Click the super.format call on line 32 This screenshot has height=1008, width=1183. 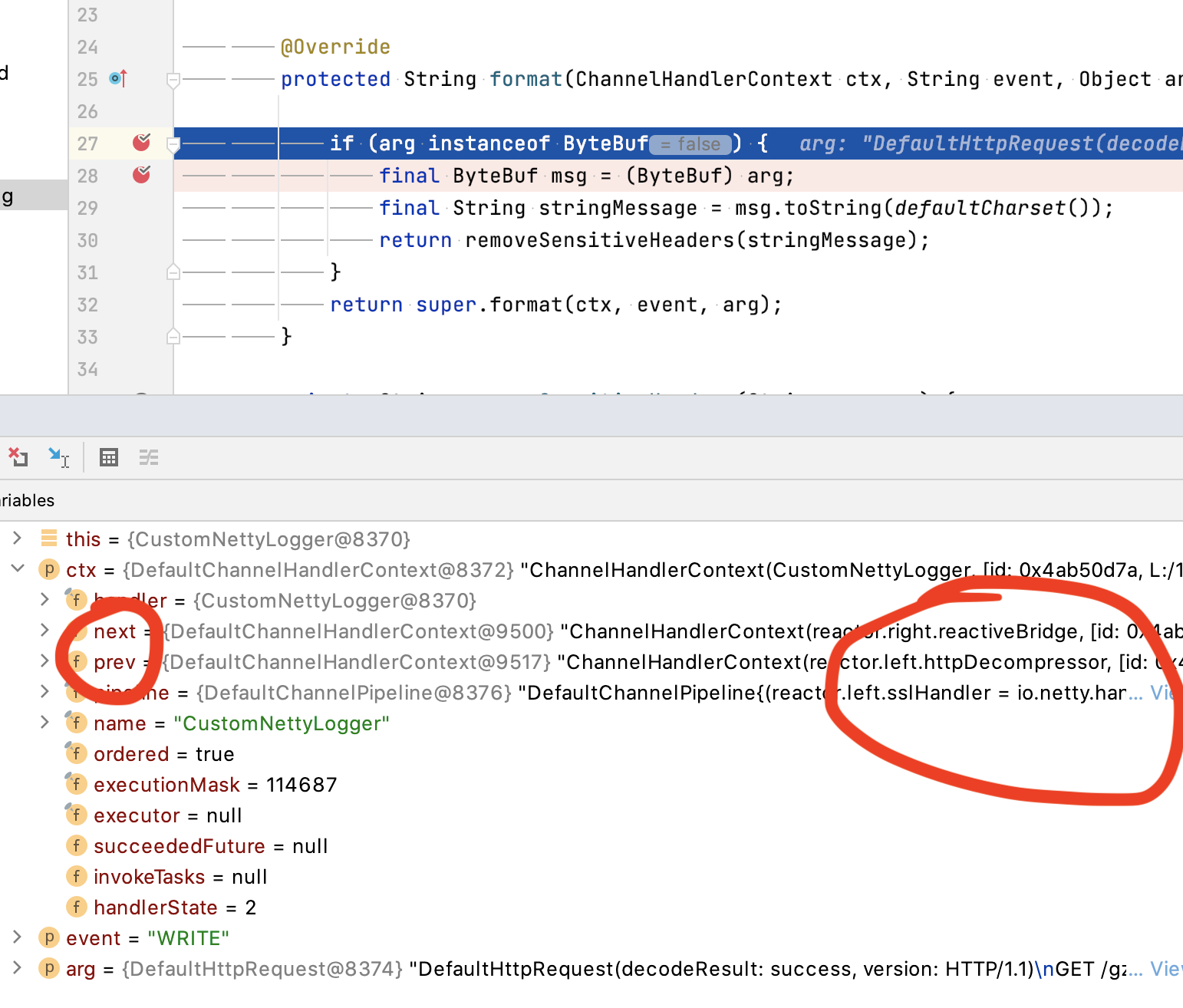(x=489, y=305)
